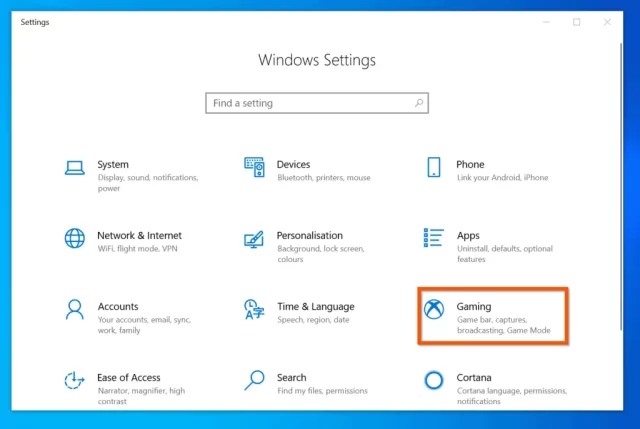This screenshot has height=429, width=640.
Task: Open the Gaming heading
Action: (x=474, y=307)
